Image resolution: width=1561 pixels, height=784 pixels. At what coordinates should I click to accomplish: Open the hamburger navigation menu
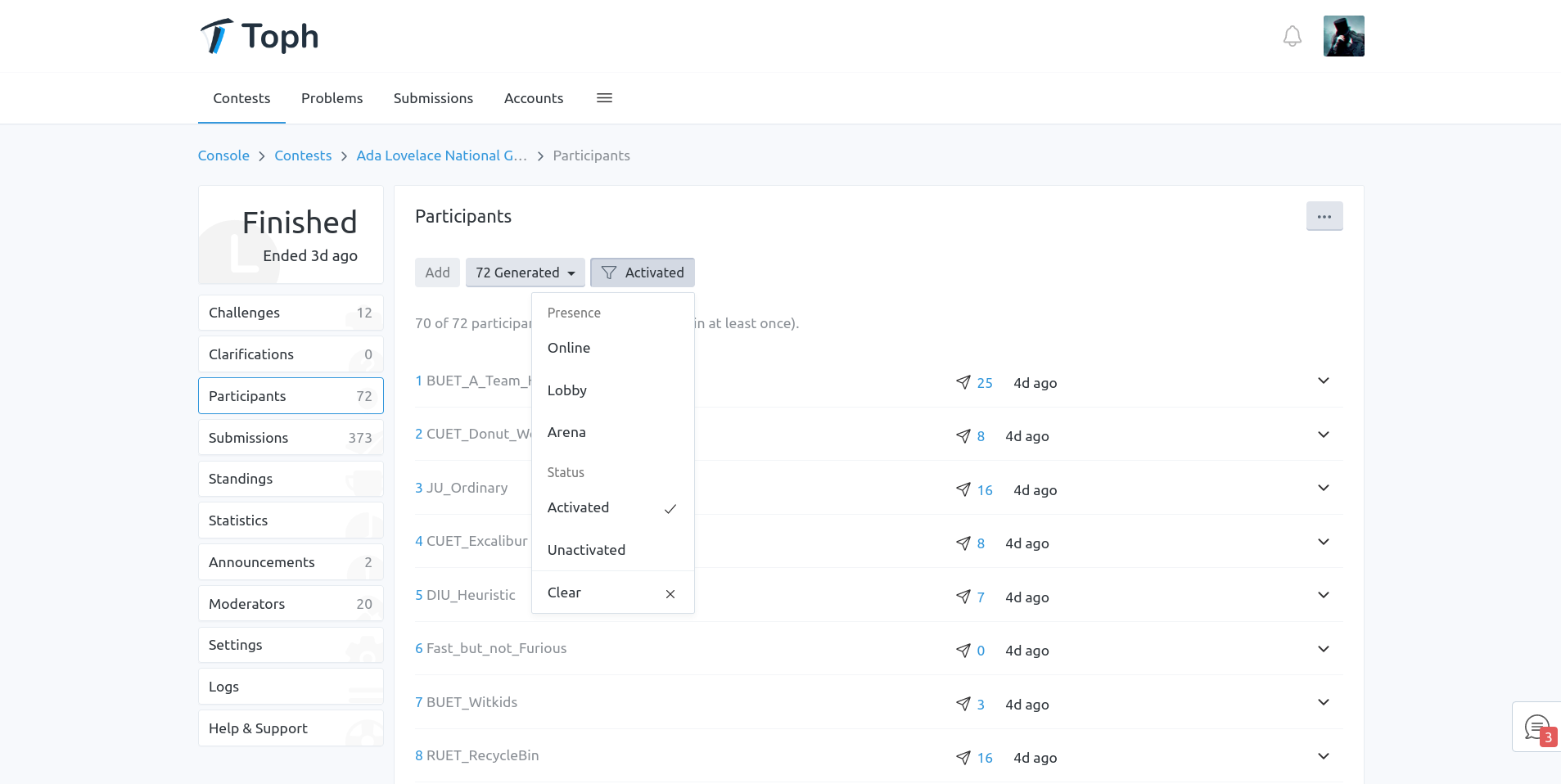(604, 98)
